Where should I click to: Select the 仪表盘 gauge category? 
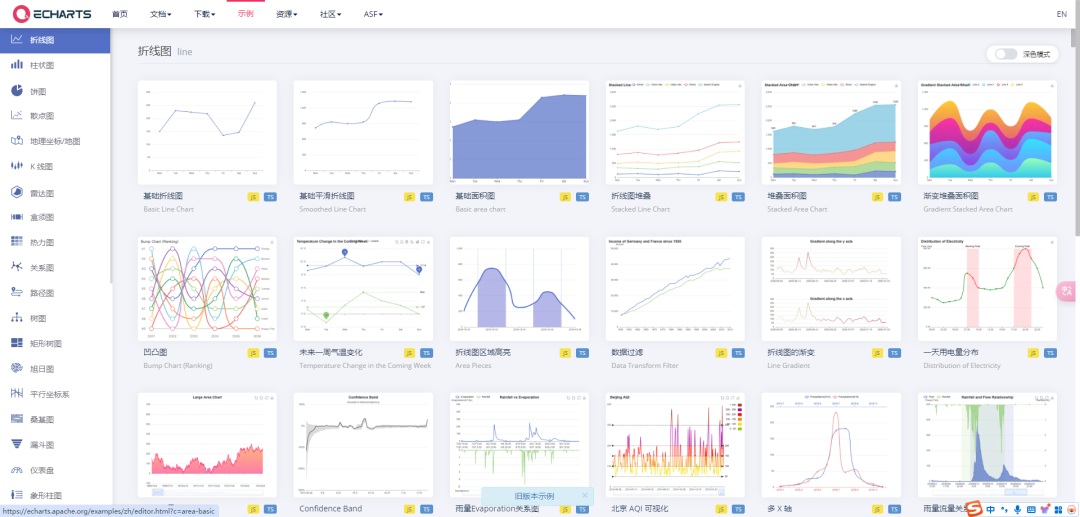pyautogui.click(x=55, y=469)
